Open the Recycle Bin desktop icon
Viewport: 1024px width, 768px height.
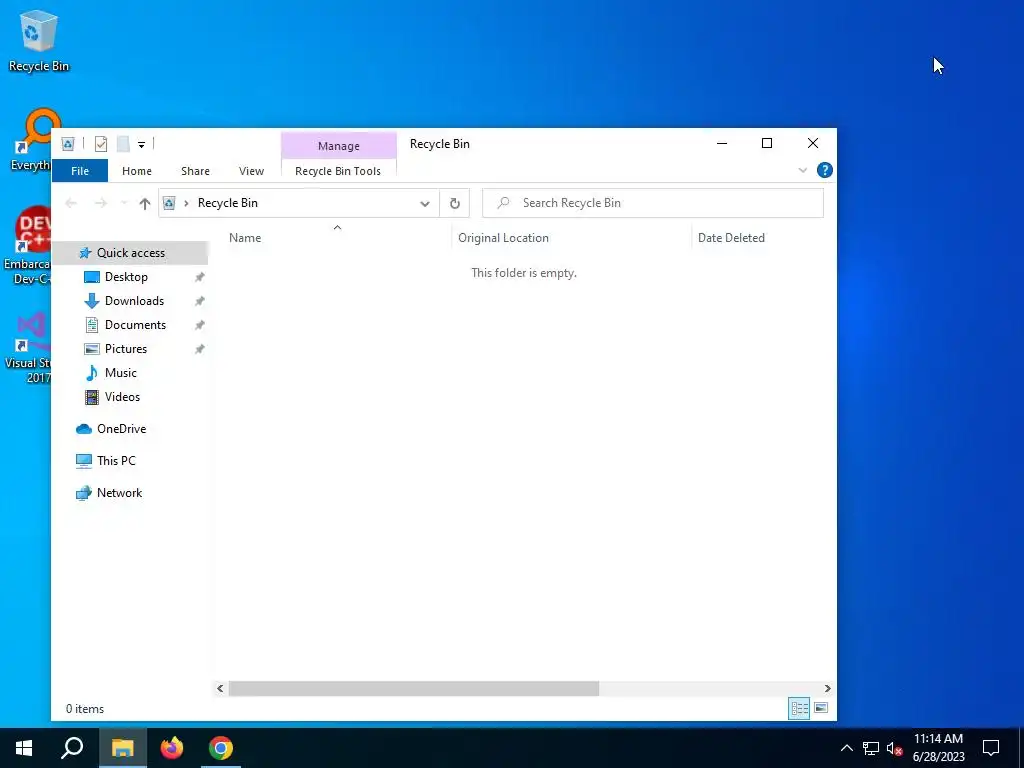tap(39, 40)
